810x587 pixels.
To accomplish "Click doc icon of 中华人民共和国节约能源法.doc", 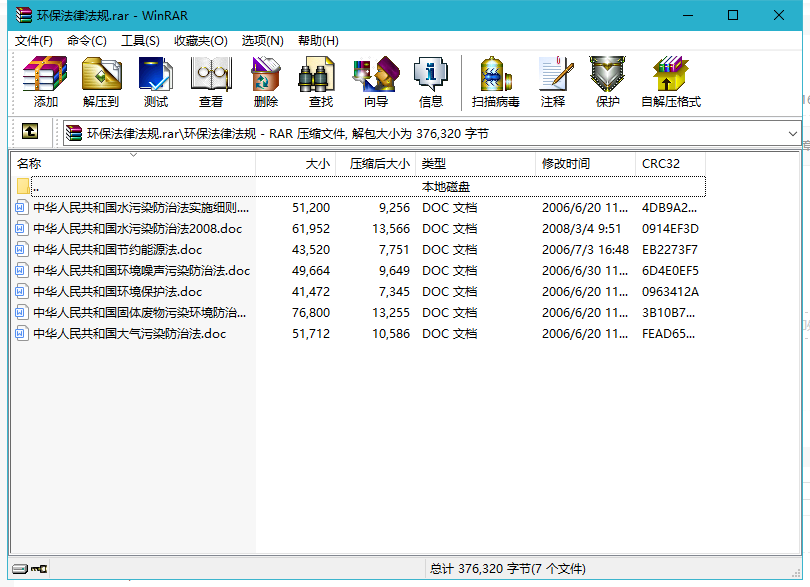I will click(20, 250).
